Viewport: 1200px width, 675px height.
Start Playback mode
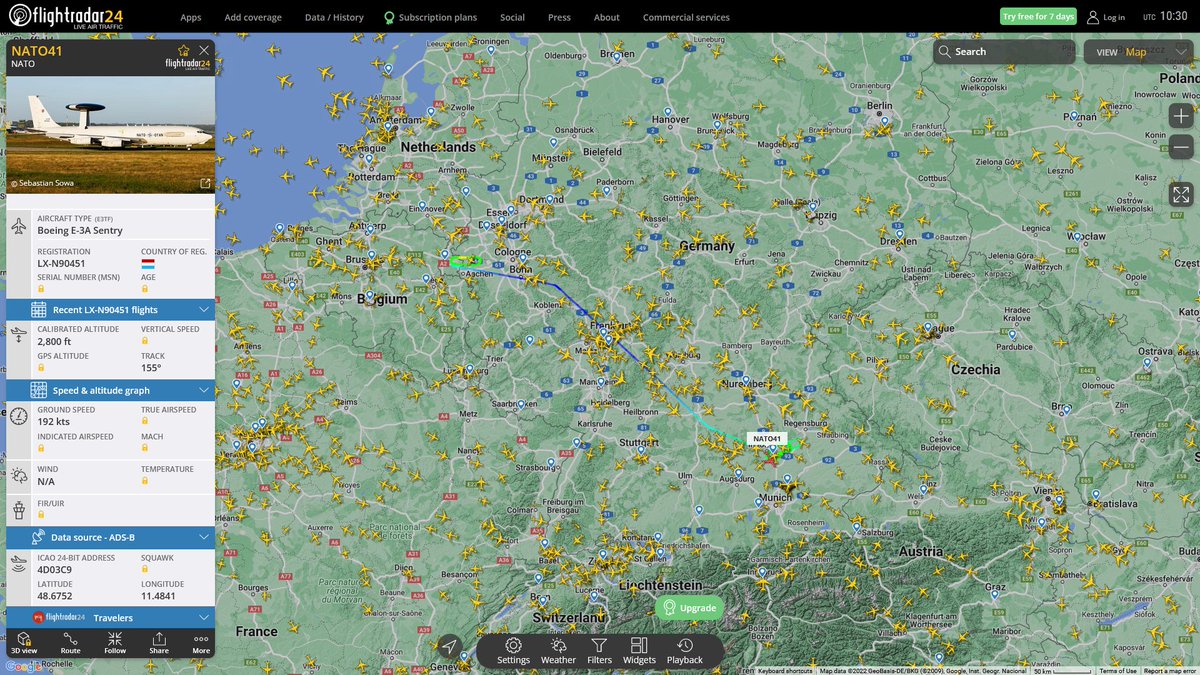click(685, 651)
